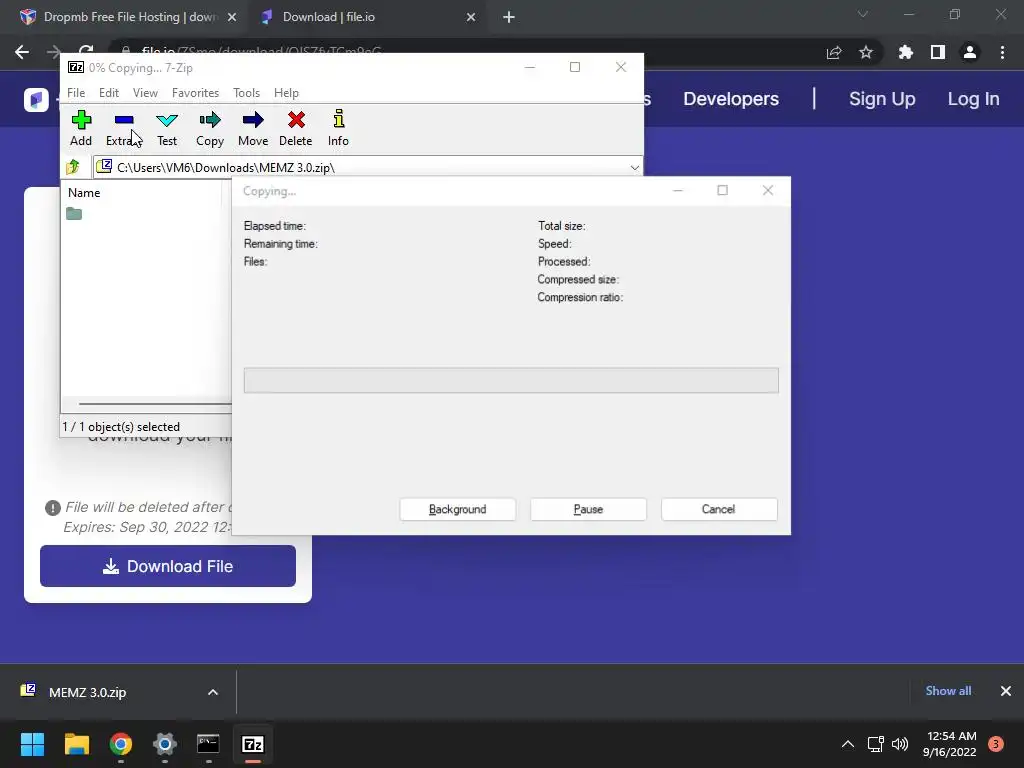Click the Add toolbar icon in 7-Zip

81,128
